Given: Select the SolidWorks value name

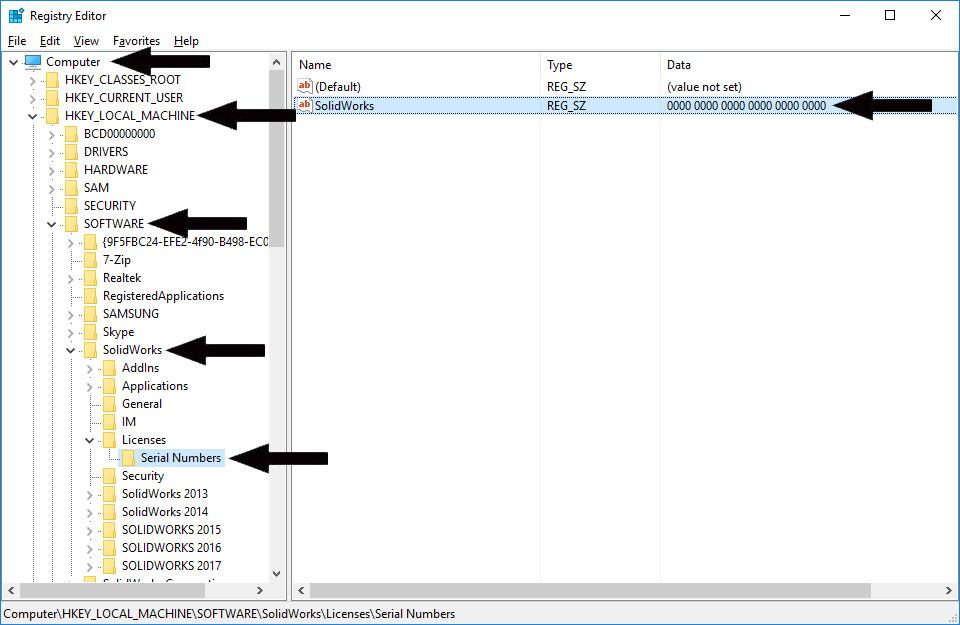Looking at the screenshot, I should click(344, 106).
